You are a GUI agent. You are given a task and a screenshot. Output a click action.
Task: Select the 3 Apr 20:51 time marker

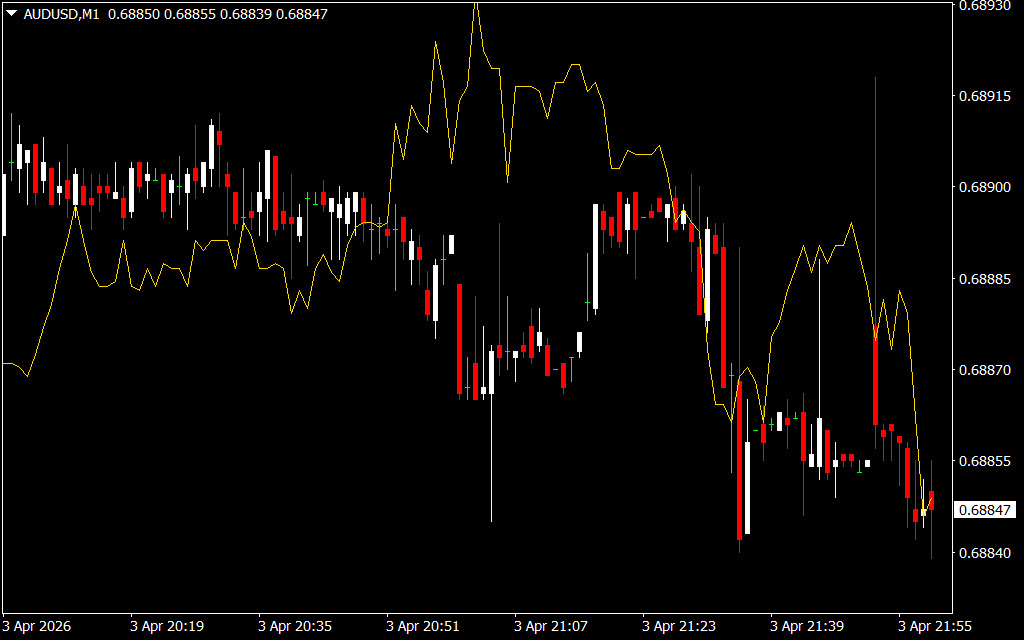423,627
